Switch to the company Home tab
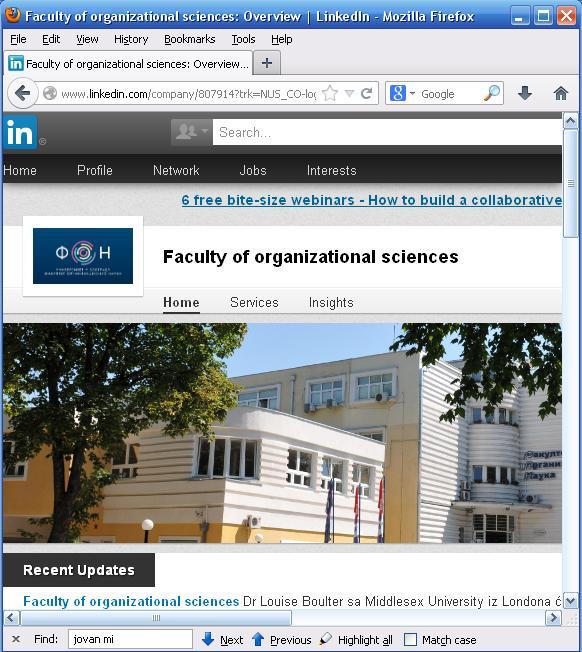This screenshot has width=582, height=652. click(x=181, y=302)
